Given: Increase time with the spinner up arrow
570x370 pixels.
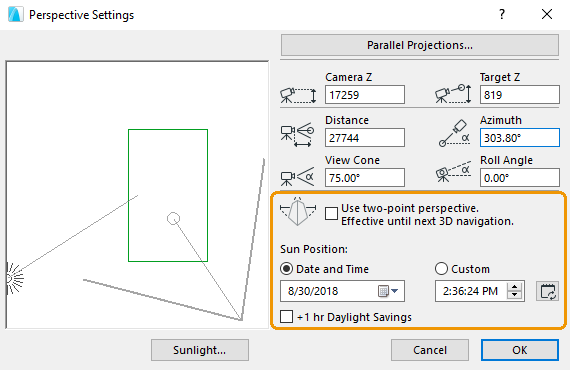Looking at the screenshot, I should pyautogui.click(x=514, y=287).
